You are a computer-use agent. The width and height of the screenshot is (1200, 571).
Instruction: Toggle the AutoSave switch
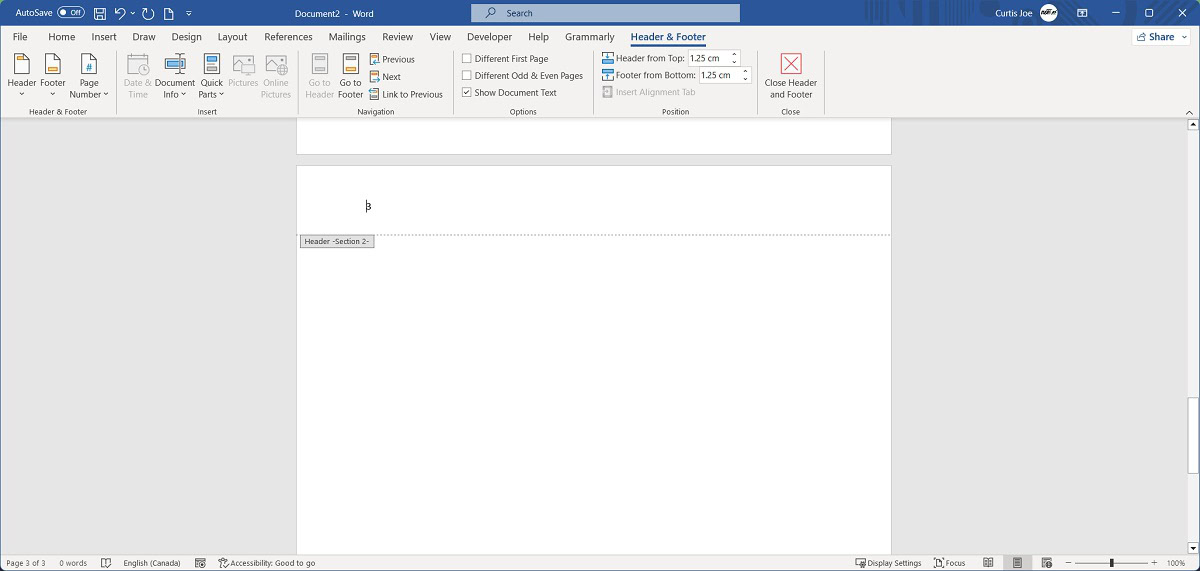pyautogui.click(x=71, y=13)
